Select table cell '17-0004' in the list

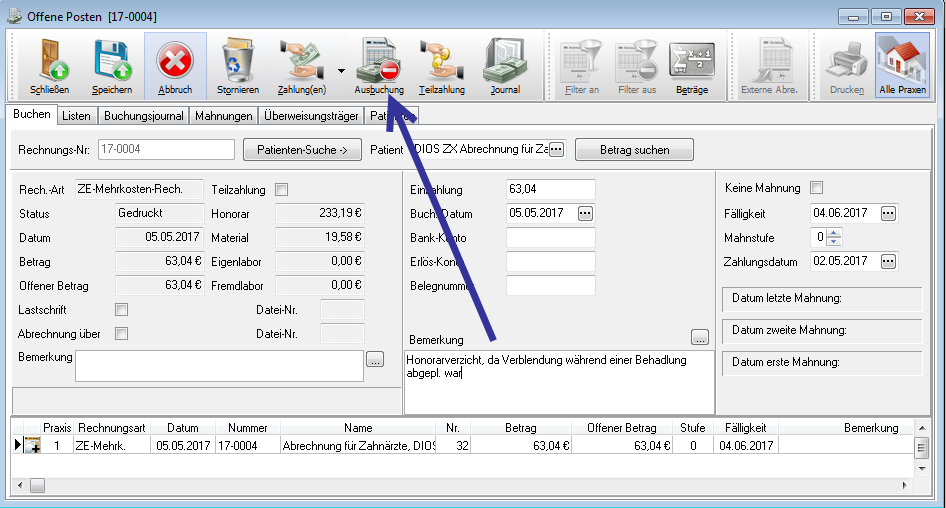coord(247,446)
